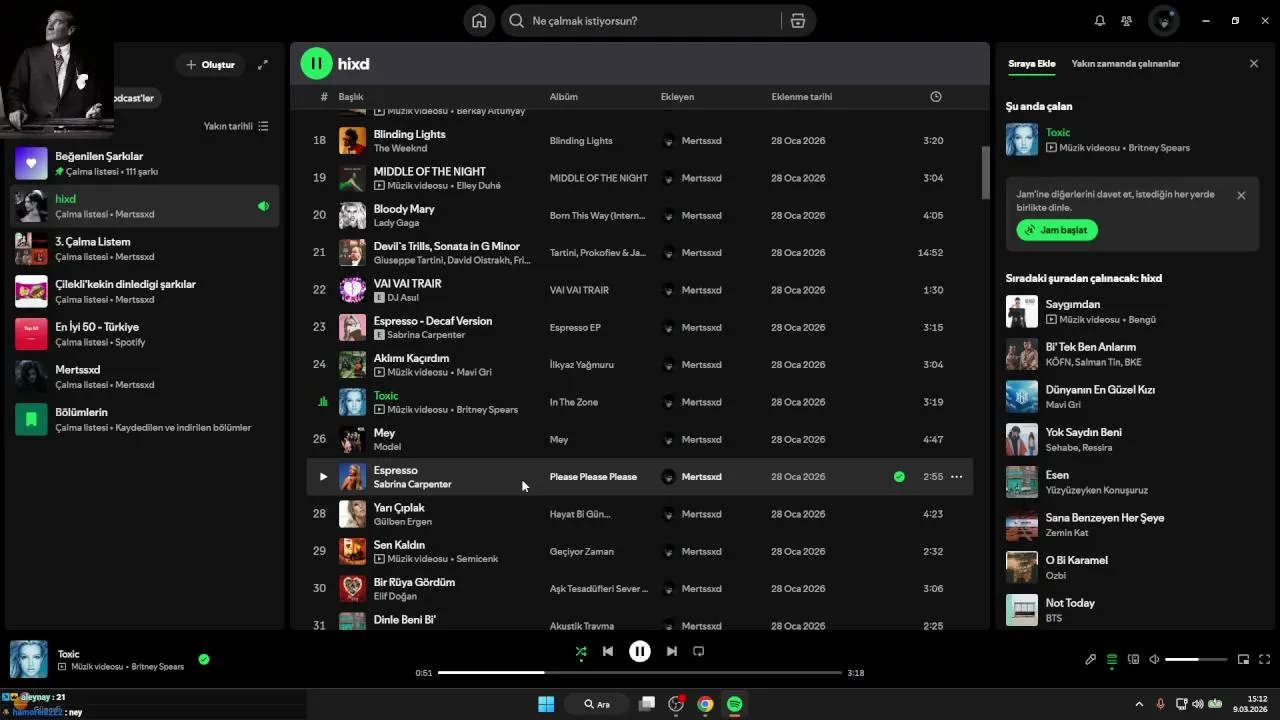Adjust the volume slider
The width and height of the screenshot is (1280, 720).
pyautogui.click(x=1196, y=659)
